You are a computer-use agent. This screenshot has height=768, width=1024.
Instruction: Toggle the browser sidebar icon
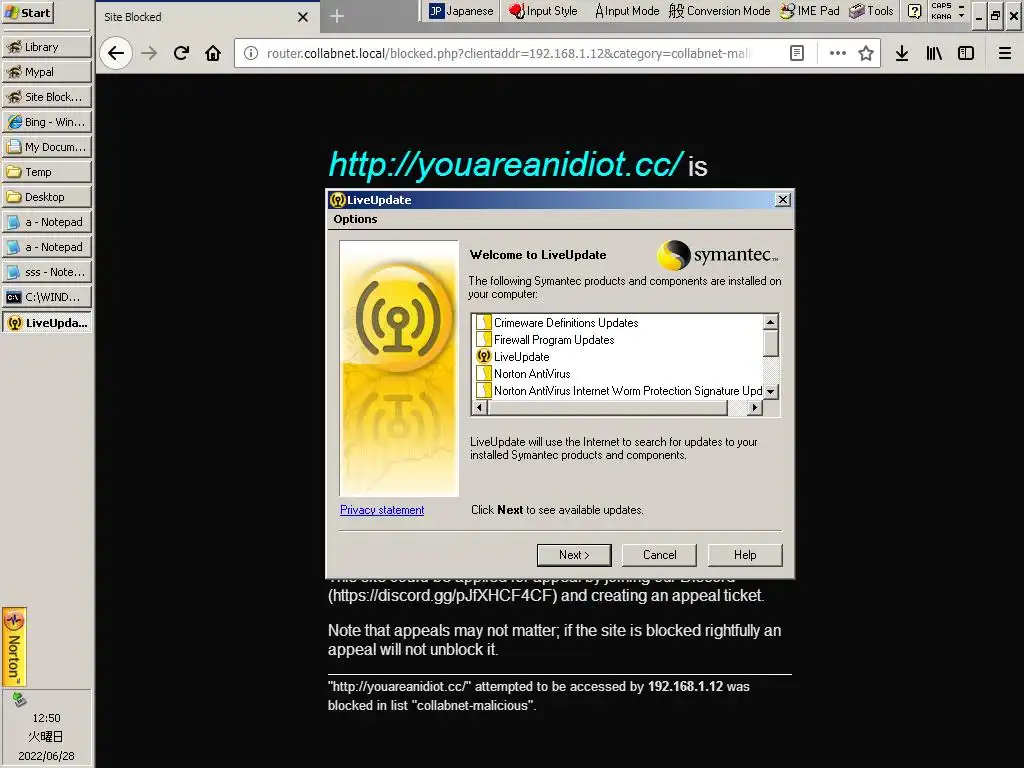[966, 54]
